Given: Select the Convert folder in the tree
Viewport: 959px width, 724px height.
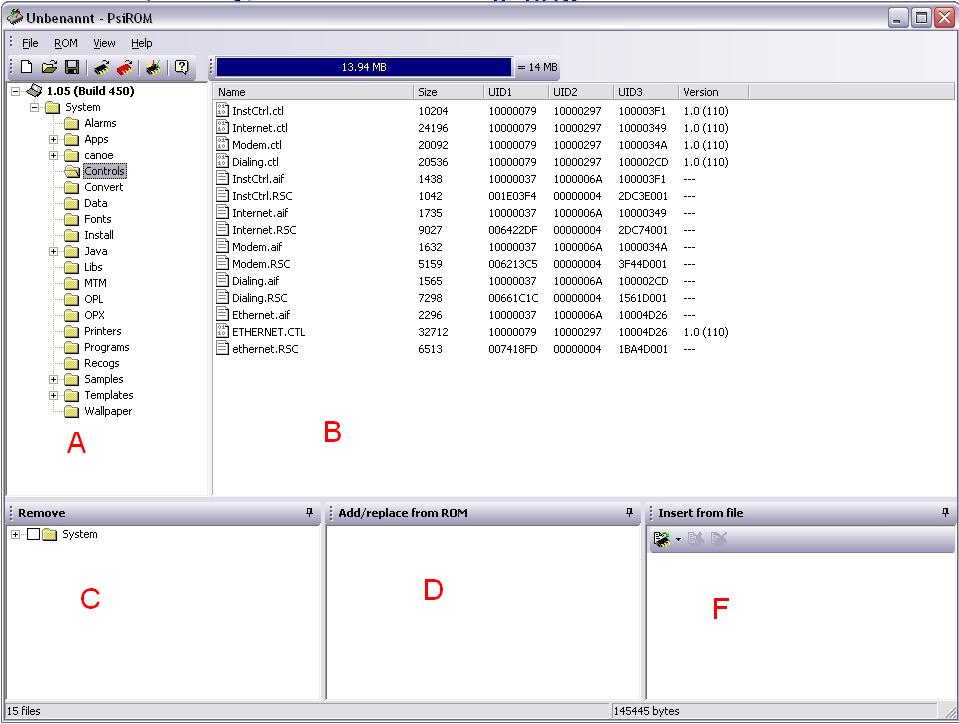Looking at the screenshot, I should tap(103, 187).
